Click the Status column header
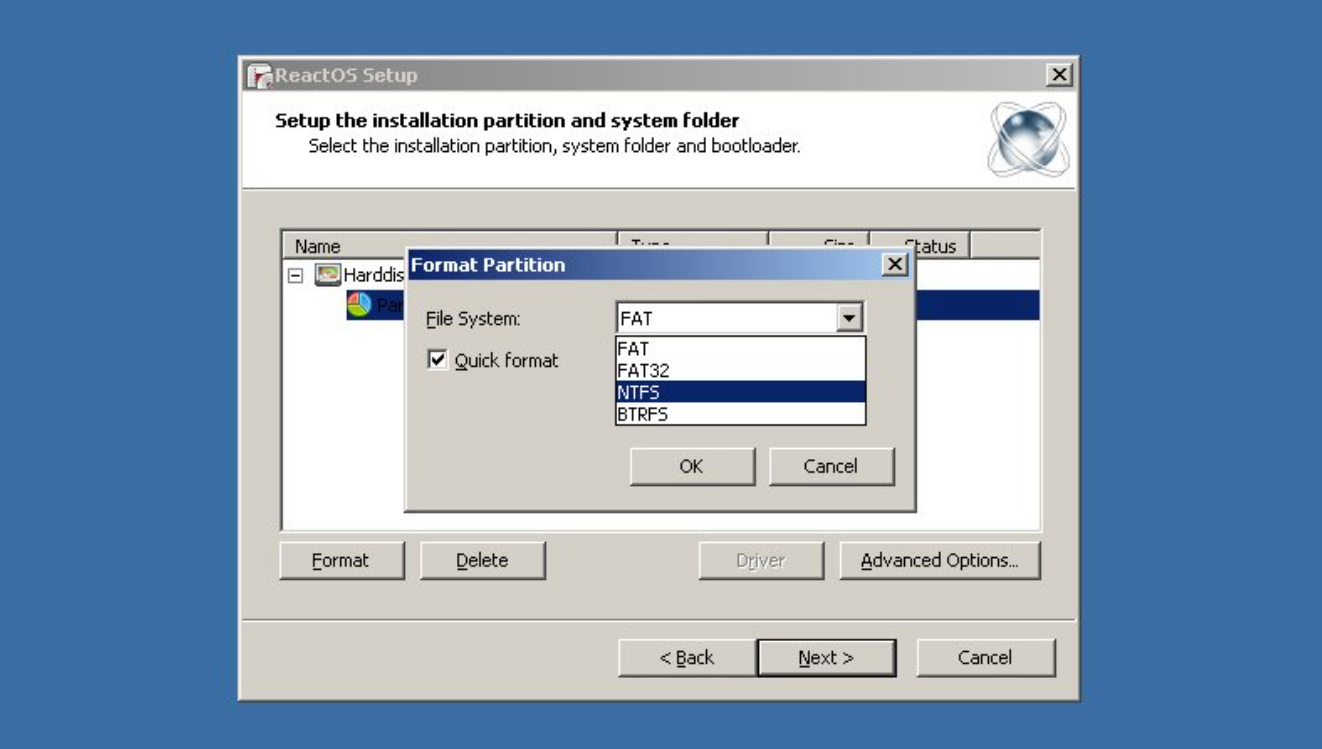 point(921,246)
